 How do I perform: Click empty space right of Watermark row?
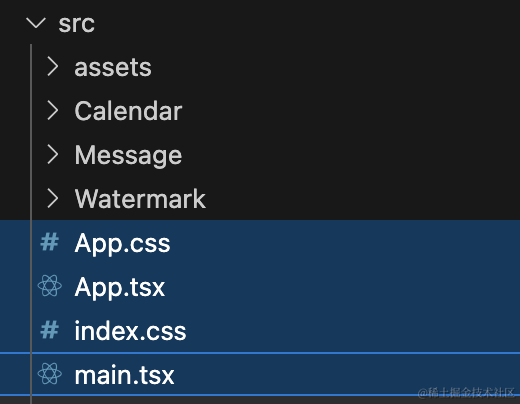tap(363, 198)
